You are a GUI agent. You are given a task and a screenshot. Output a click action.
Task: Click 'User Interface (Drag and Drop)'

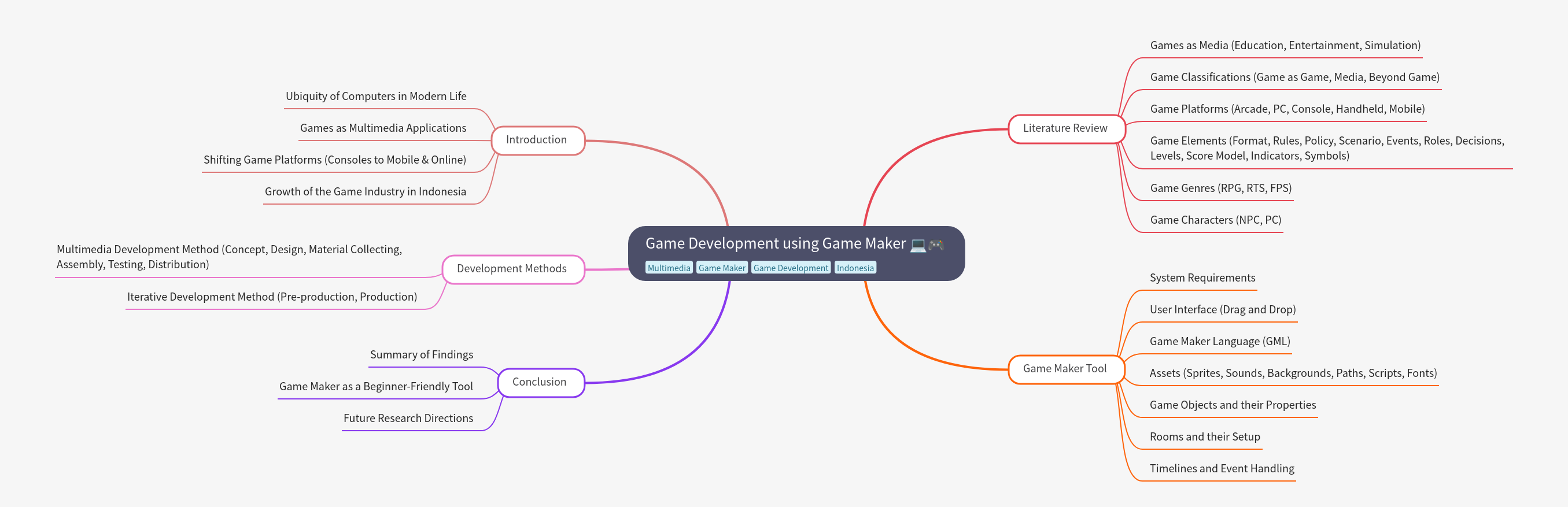[x=1222, y=309]
